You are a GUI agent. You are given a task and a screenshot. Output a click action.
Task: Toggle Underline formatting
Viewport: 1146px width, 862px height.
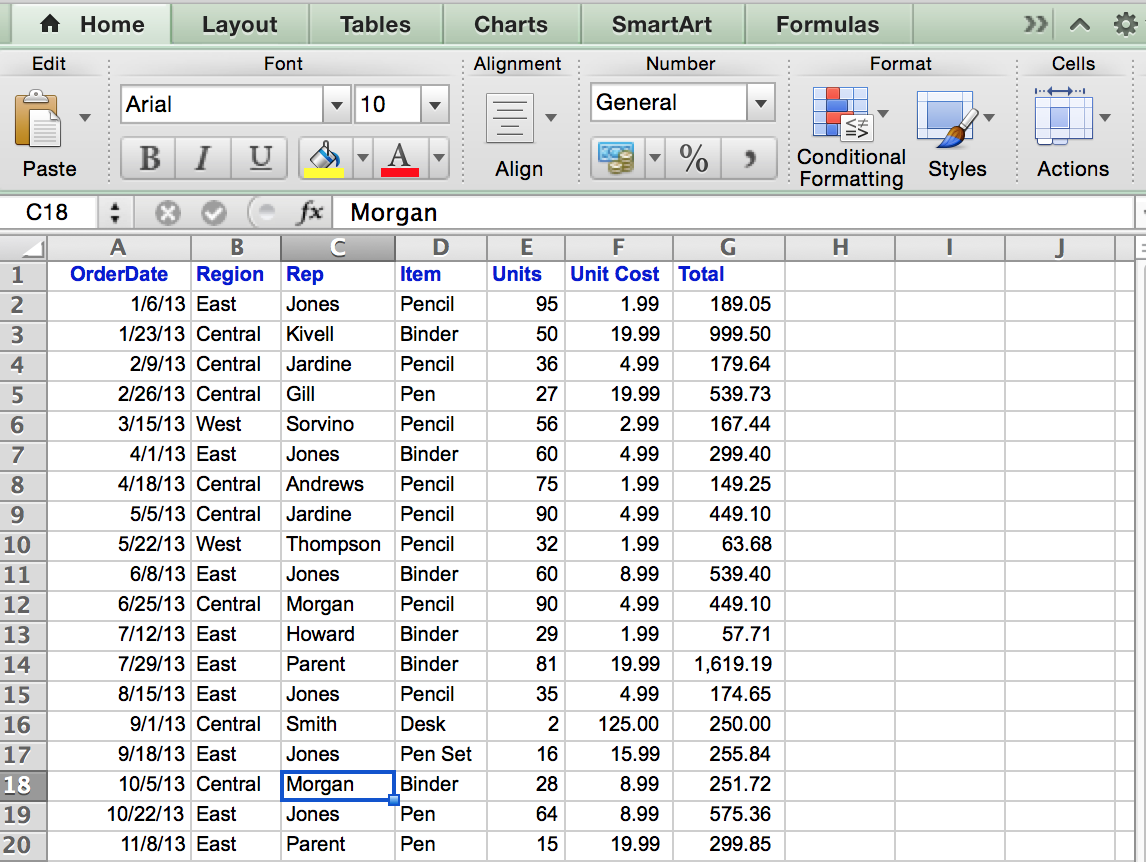coord(260,158)
